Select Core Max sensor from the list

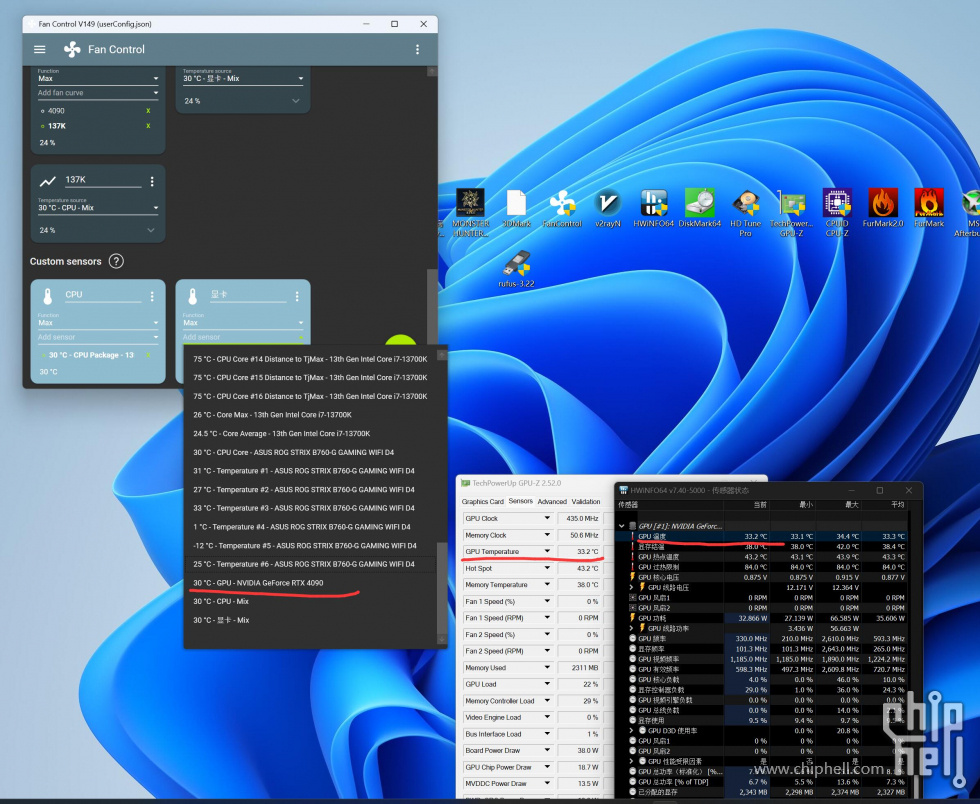coord(272,415)
